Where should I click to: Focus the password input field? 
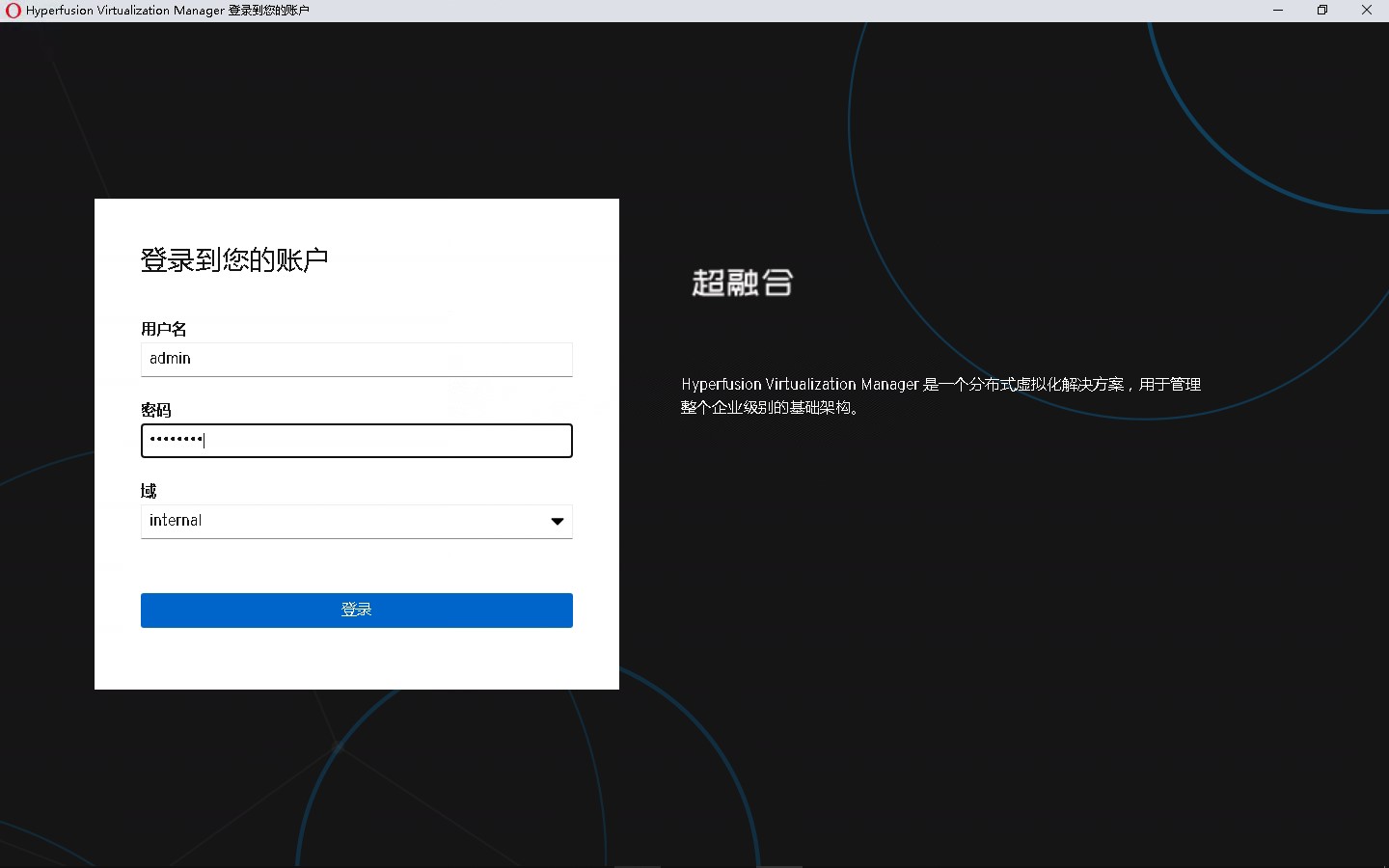pos(356,441)
